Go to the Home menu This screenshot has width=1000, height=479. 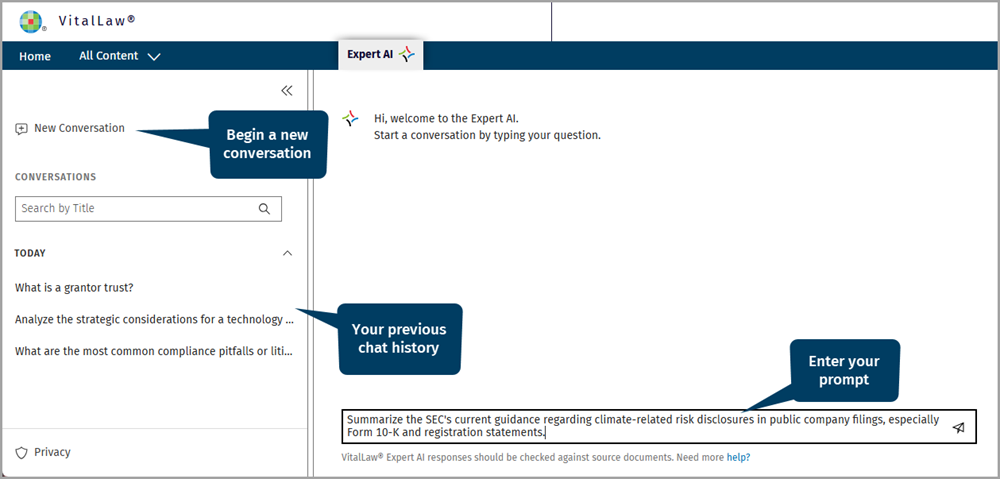click(x=35, y=56)
